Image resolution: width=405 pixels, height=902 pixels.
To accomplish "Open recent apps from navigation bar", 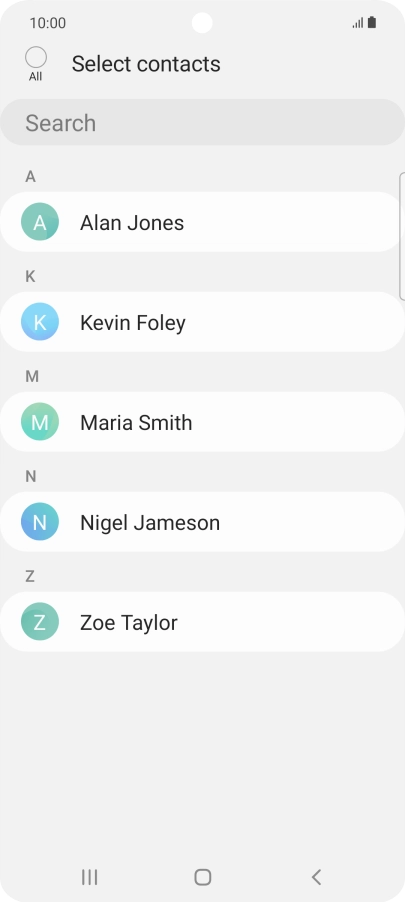I will pyautogui.click(x=89, y=877).
